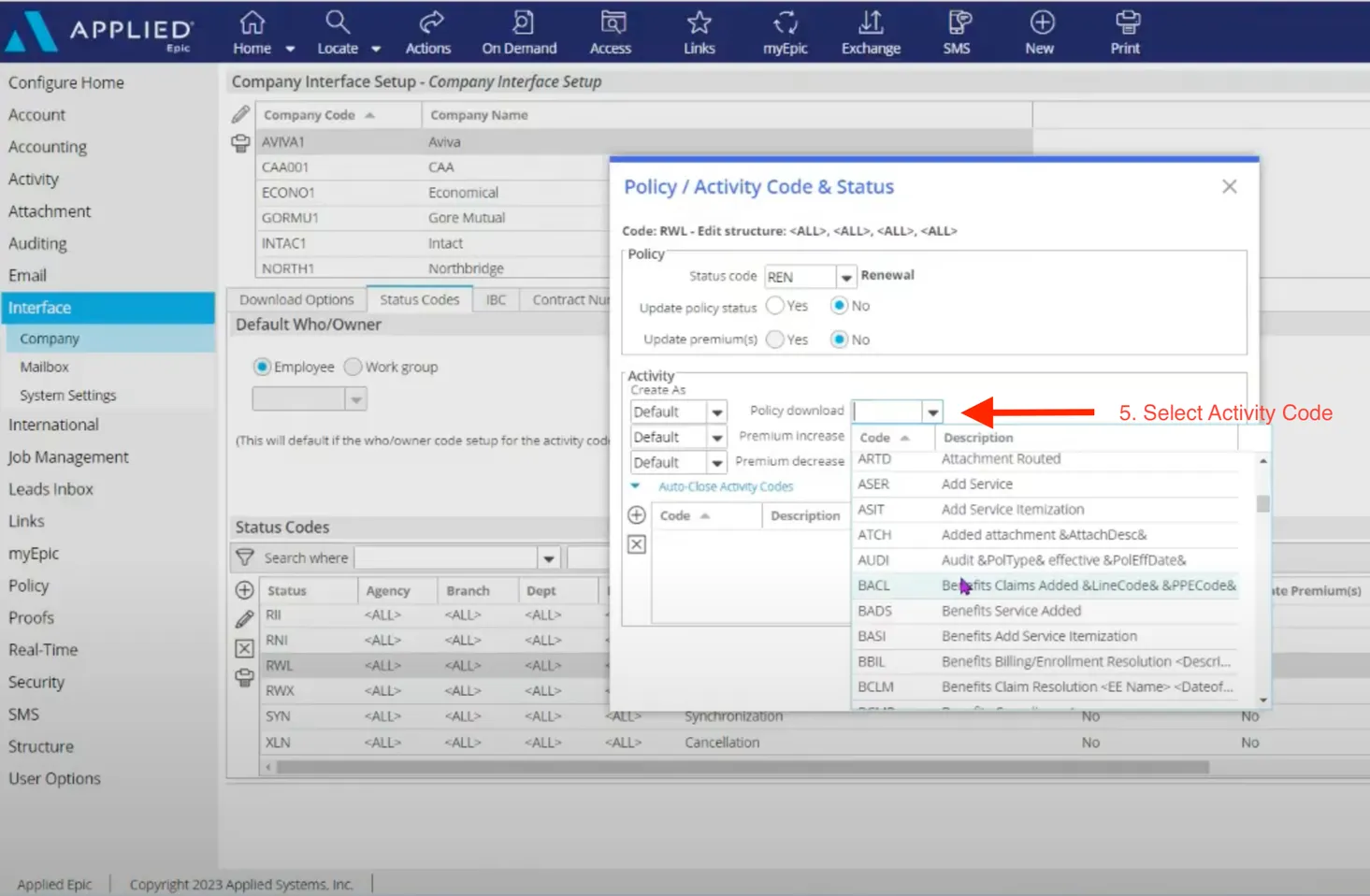
Task: Switch to the Download Options tab
Action: [296, 299]
